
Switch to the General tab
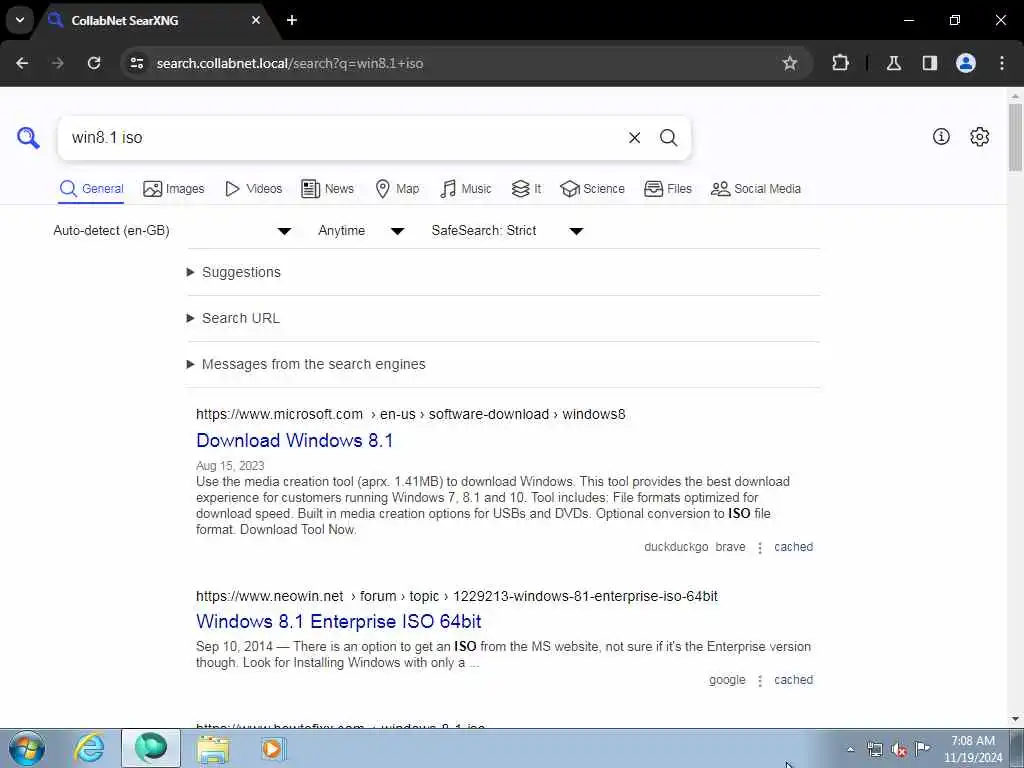[x=91, y=189]
